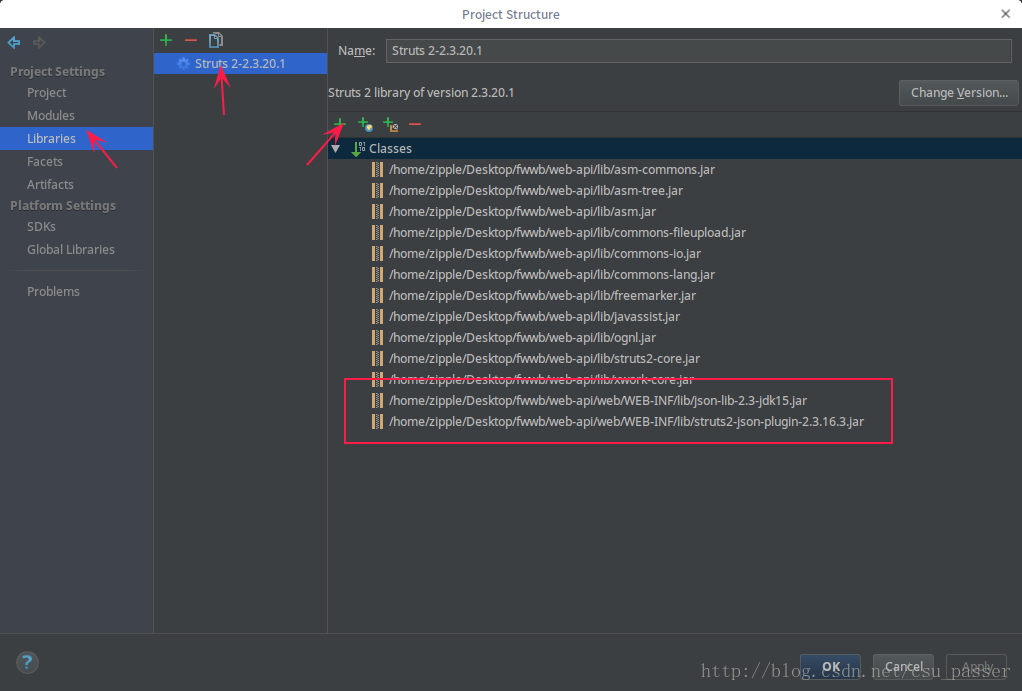Focus the library Name input field
The width and height of the screenshot is (1022, 691).
699,51
